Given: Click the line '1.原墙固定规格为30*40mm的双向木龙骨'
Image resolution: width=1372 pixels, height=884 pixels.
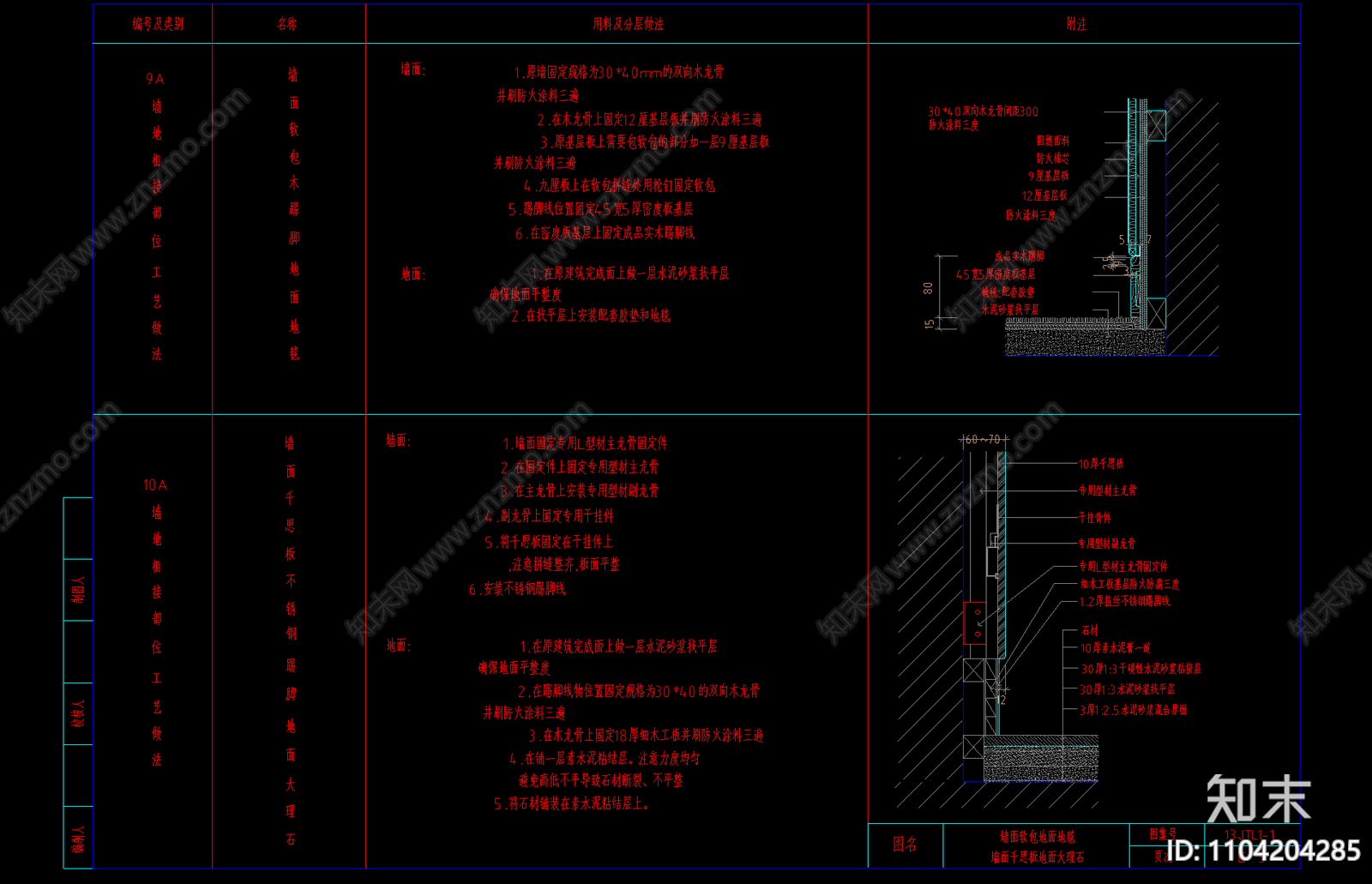Looking at the screenshot, I should [619, 73].
